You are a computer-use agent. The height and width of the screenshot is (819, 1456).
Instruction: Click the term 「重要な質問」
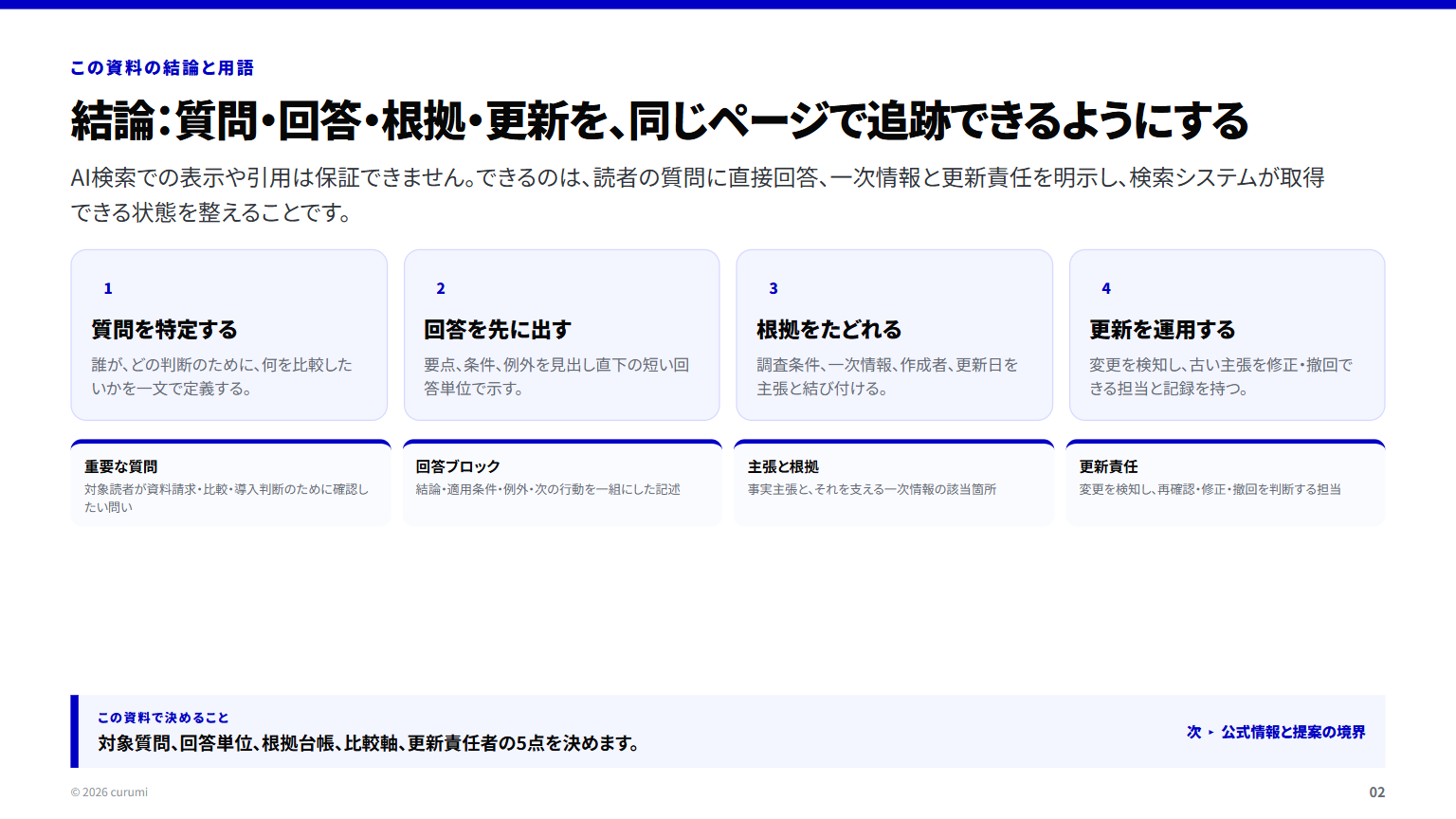pos(121,466)
